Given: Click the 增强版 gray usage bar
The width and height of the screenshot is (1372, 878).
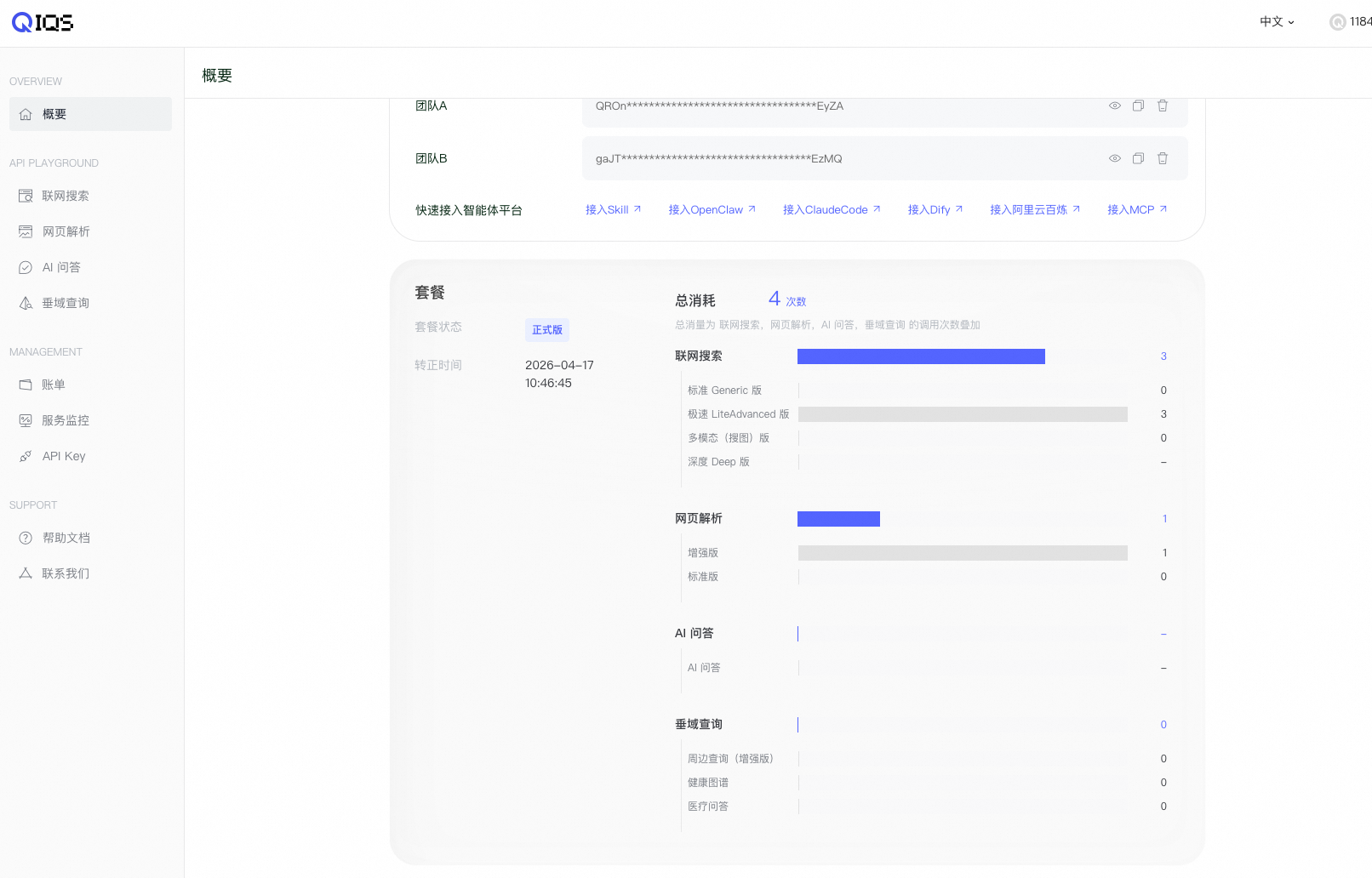Looking at the screenshot, I should [x=963, y=553].
